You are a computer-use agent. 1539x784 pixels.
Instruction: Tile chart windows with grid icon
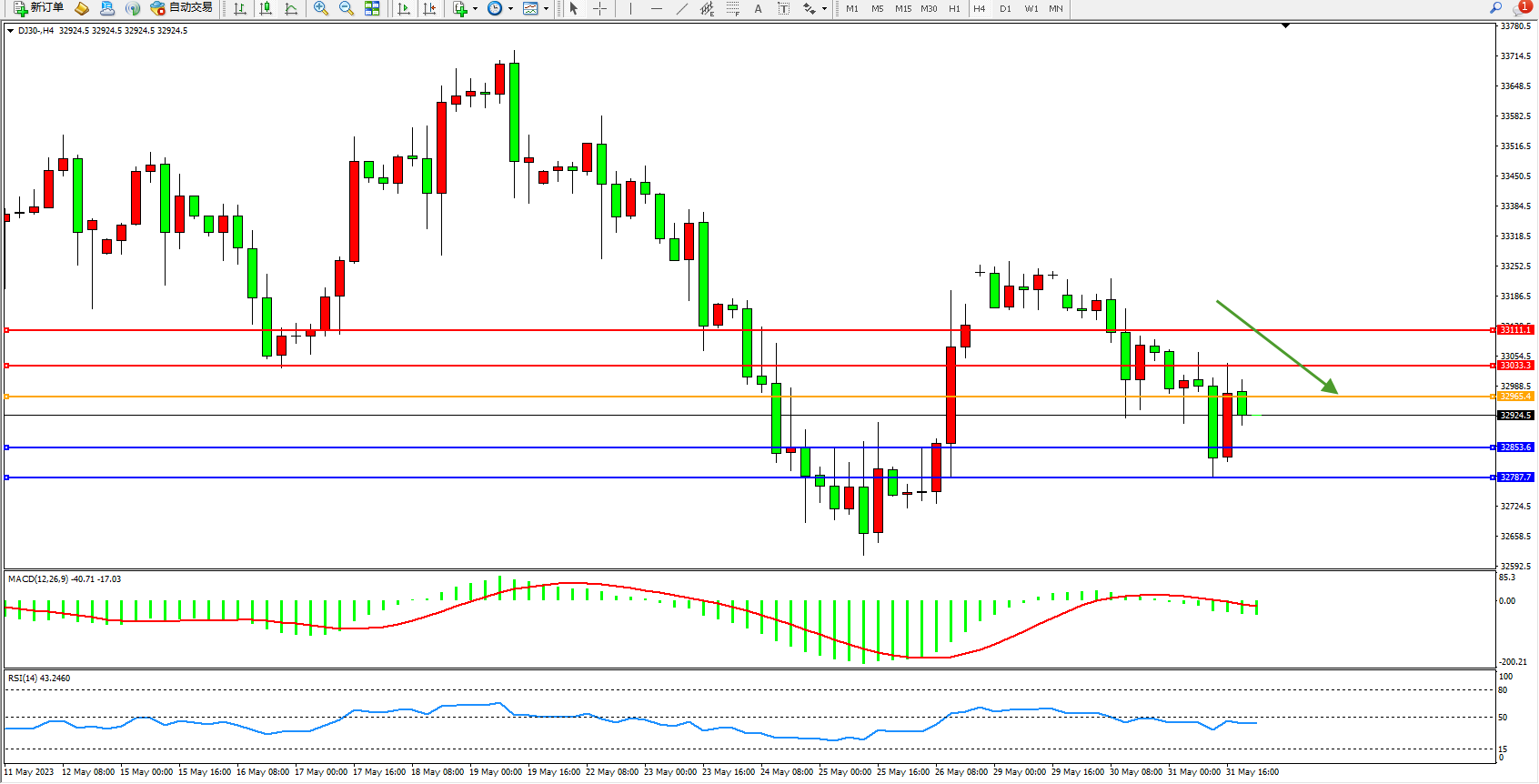(x=372, y=8)
